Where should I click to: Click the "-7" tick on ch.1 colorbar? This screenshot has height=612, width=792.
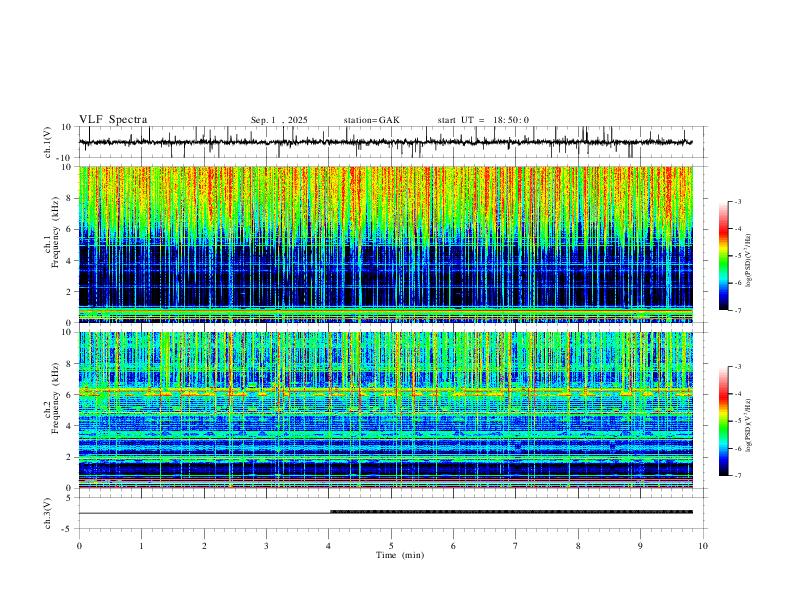[737, 311]
